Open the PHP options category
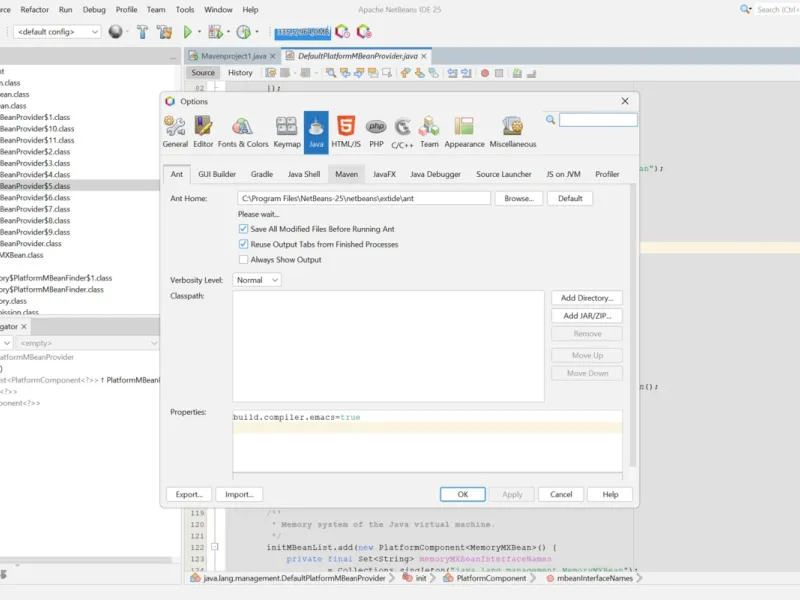This screenshot has height=600, width=800. (376, 132)
